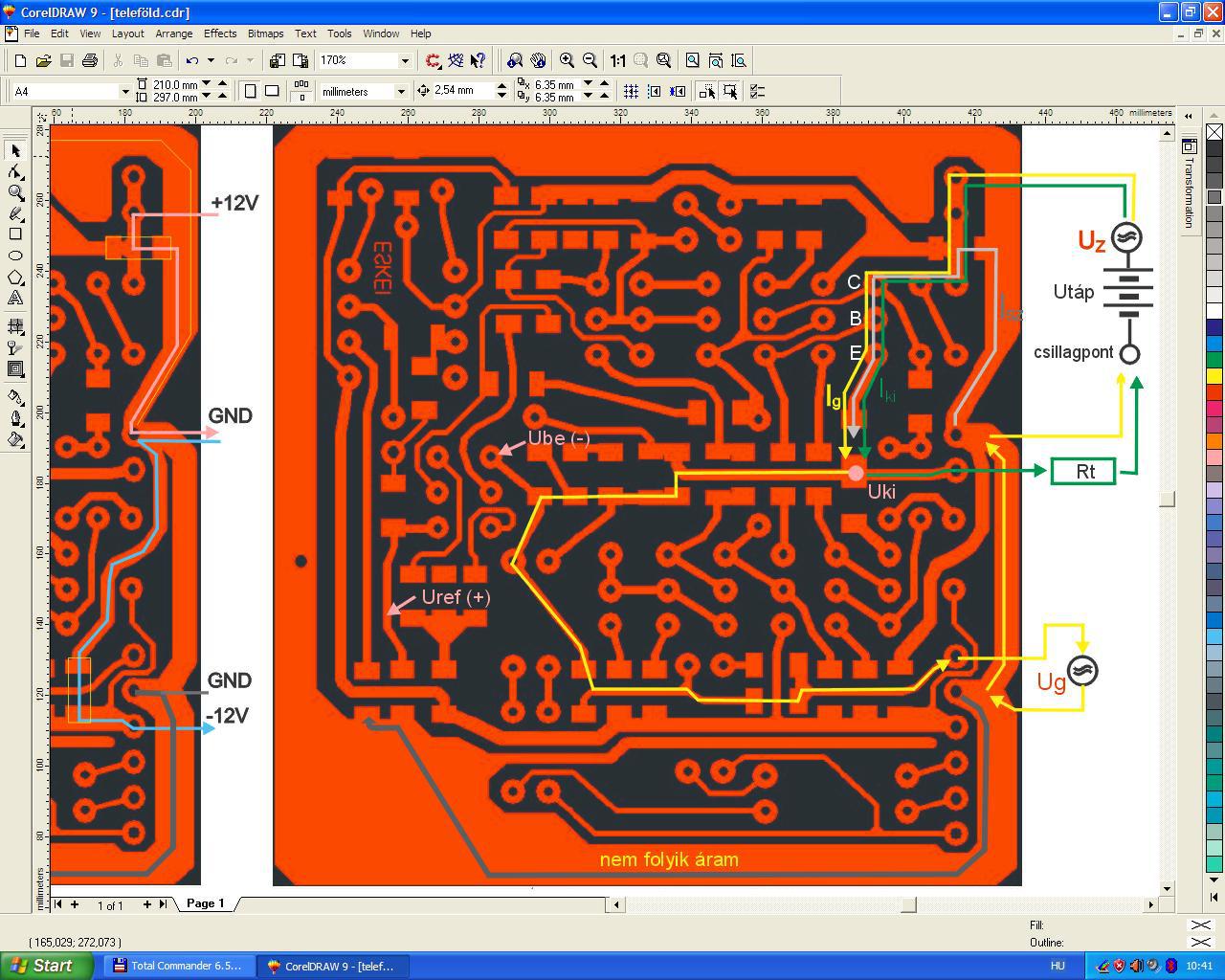Click the vertical scrollbar thumb
This screenshot has height=980, width=1225.
tap(1167, 499)
